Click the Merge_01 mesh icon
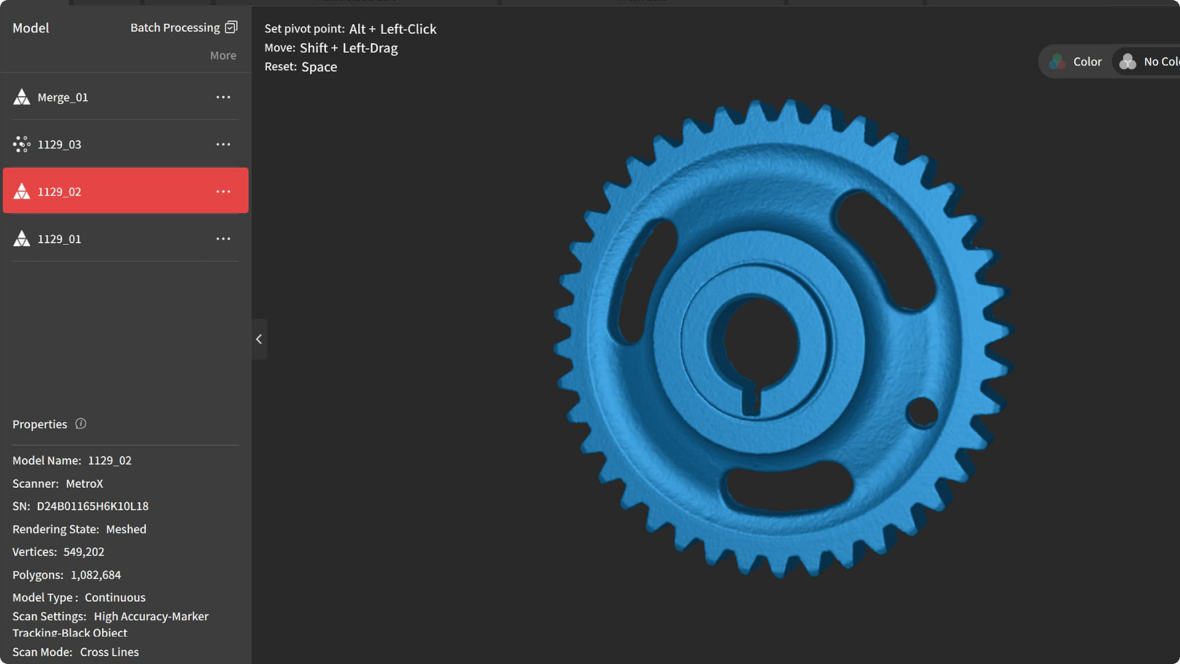This screenshot has height=664, width=1180. coord(21,97)
